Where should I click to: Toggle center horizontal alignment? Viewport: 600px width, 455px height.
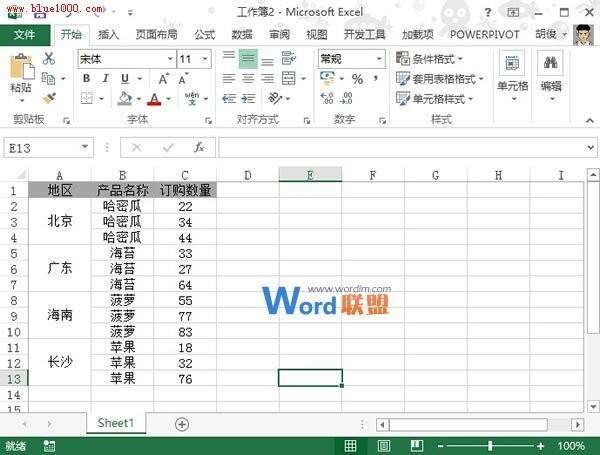click(x=249, y=79)
